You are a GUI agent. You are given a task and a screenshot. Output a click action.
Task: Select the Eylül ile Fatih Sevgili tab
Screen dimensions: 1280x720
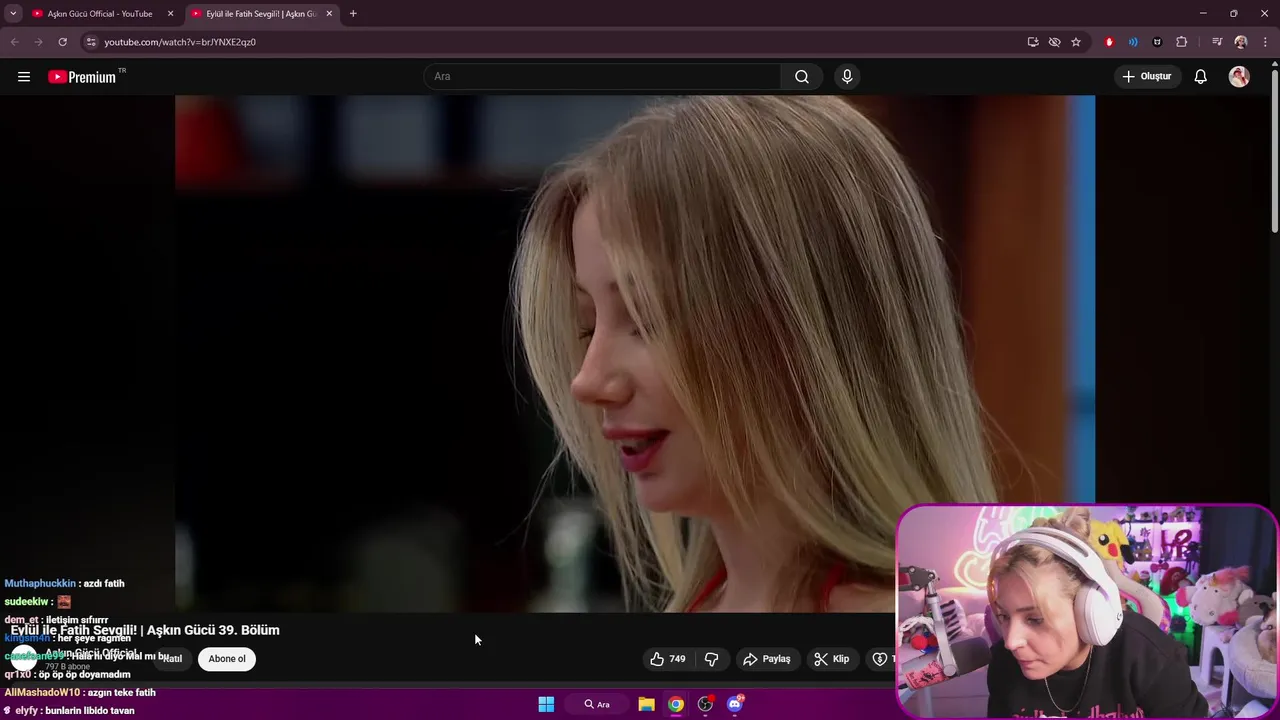coord(261,14)
